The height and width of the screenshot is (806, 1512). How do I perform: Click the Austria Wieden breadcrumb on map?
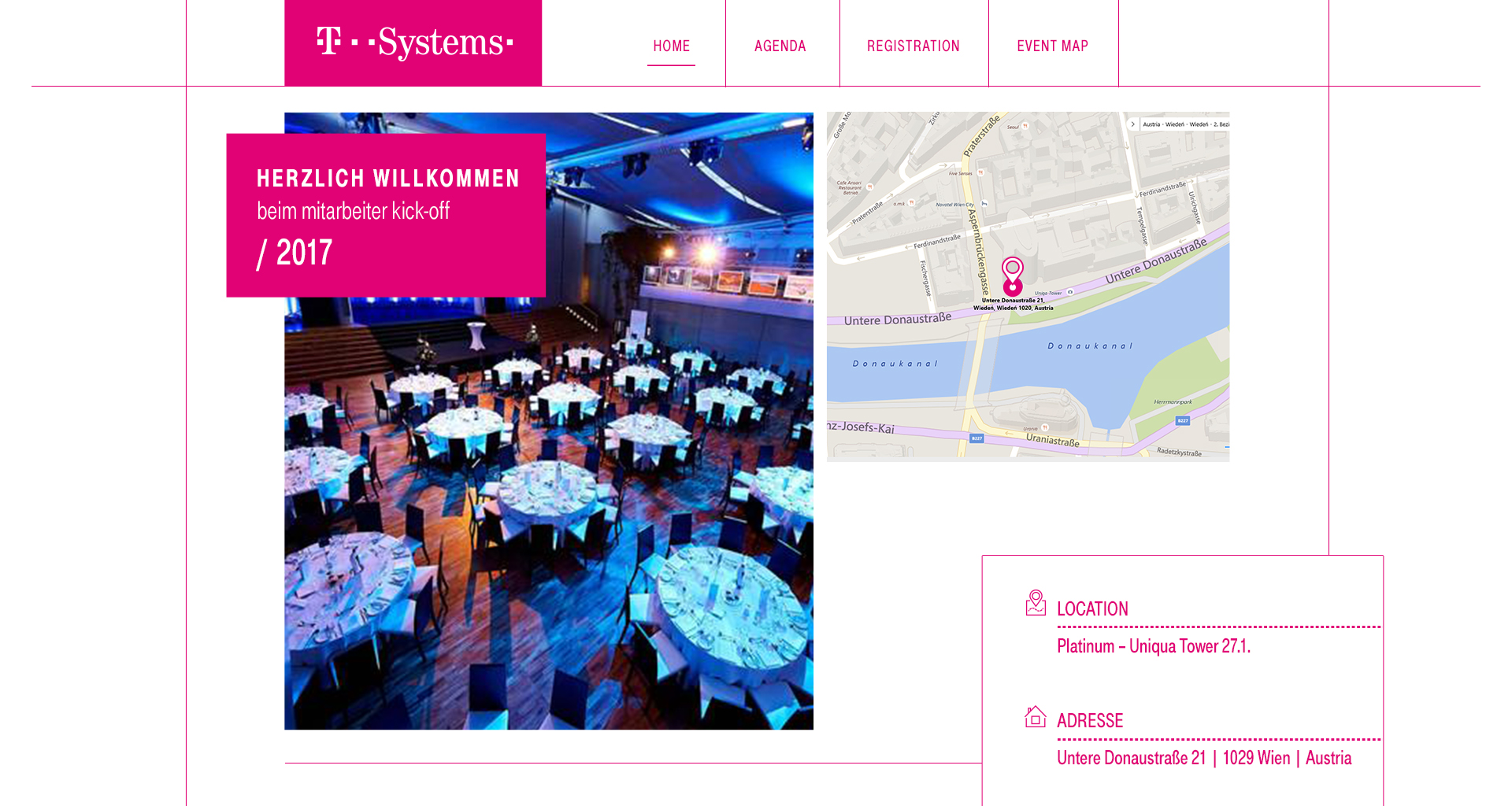click(1185, 124)
